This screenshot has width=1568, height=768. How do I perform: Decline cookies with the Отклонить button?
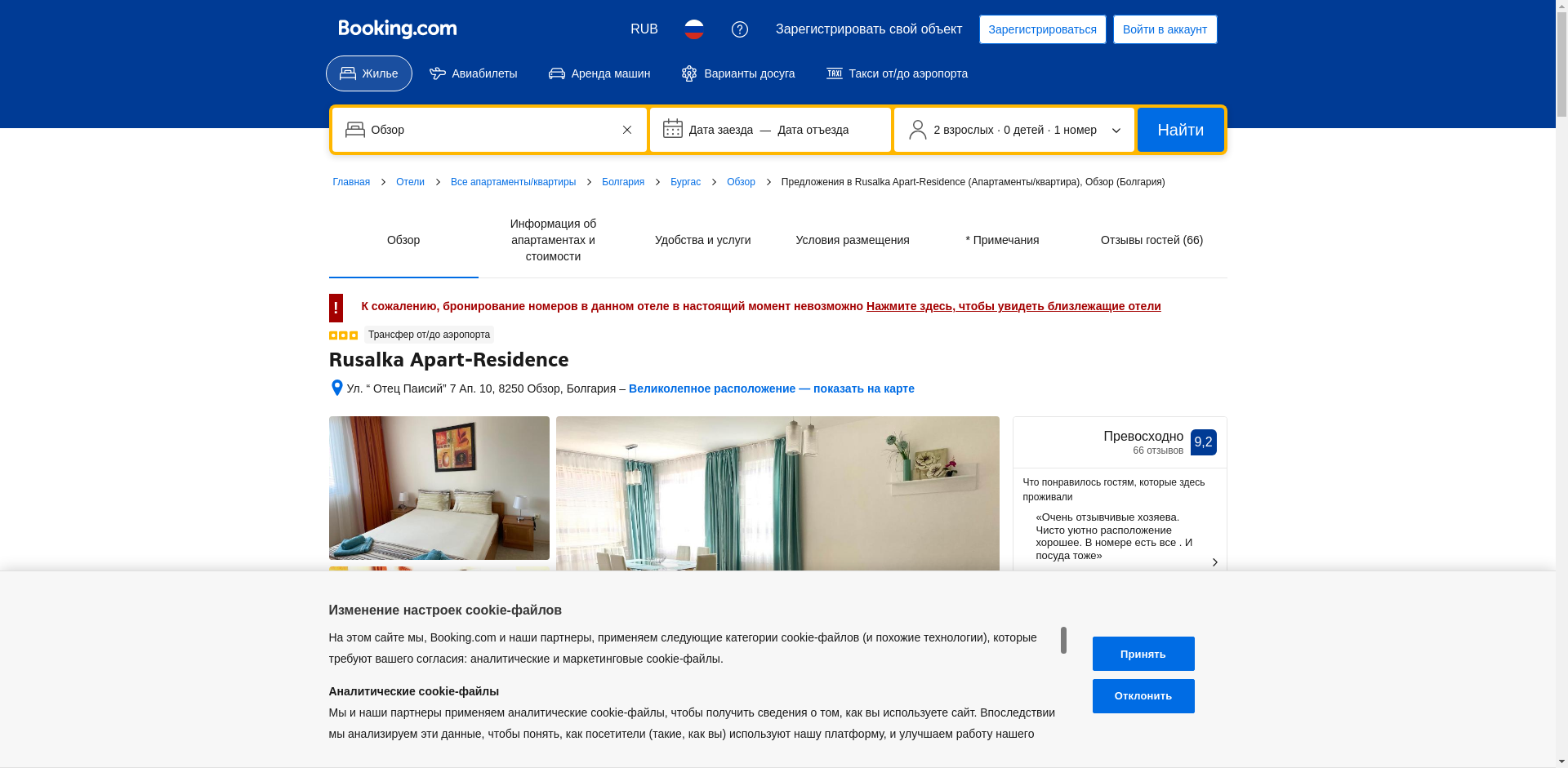coord(1143,696)
